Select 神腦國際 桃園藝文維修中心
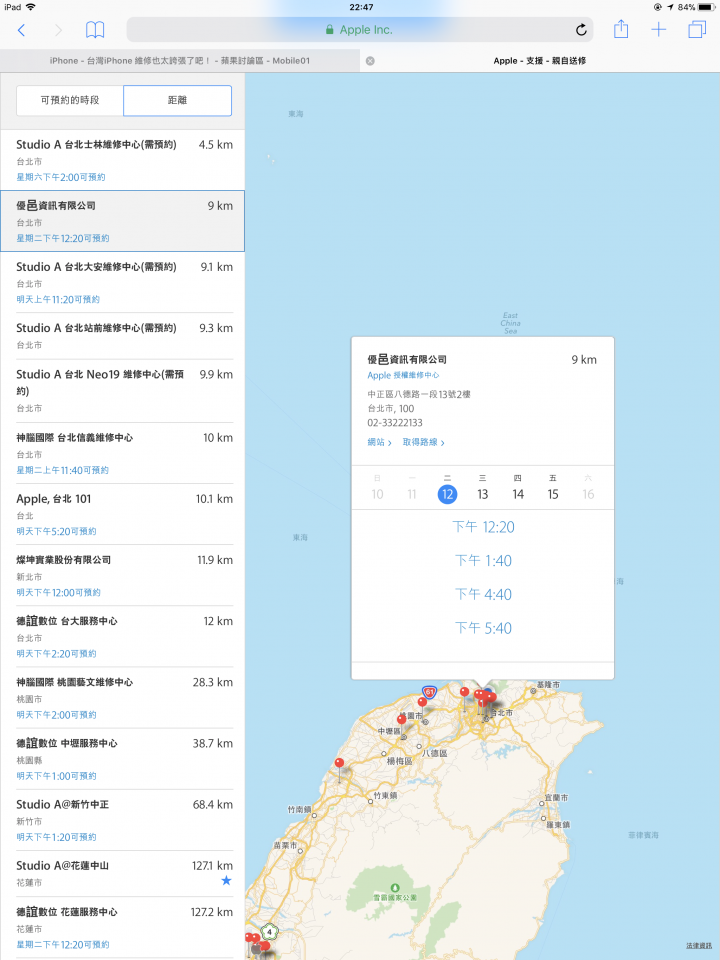 pos(122,698)
